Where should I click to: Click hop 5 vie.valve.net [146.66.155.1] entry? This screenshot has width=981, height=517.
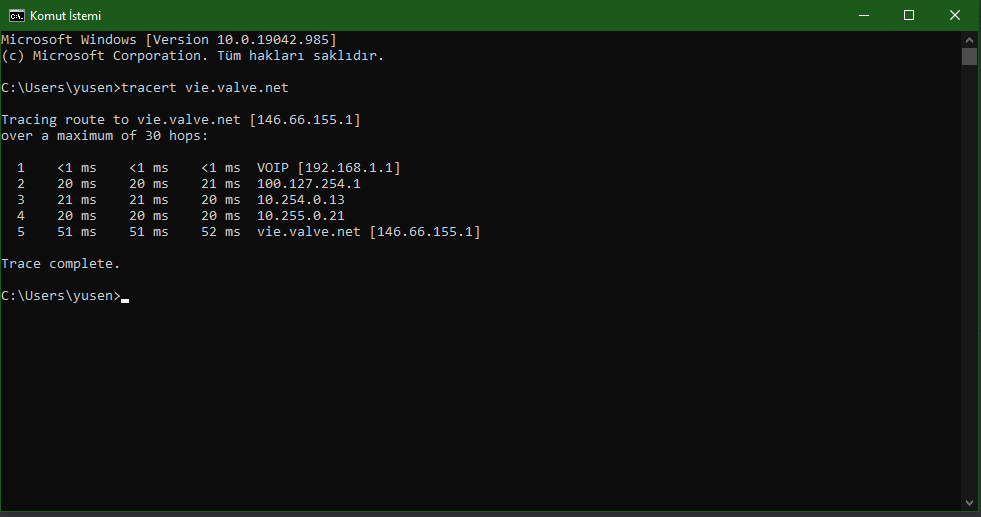point(368,232)
